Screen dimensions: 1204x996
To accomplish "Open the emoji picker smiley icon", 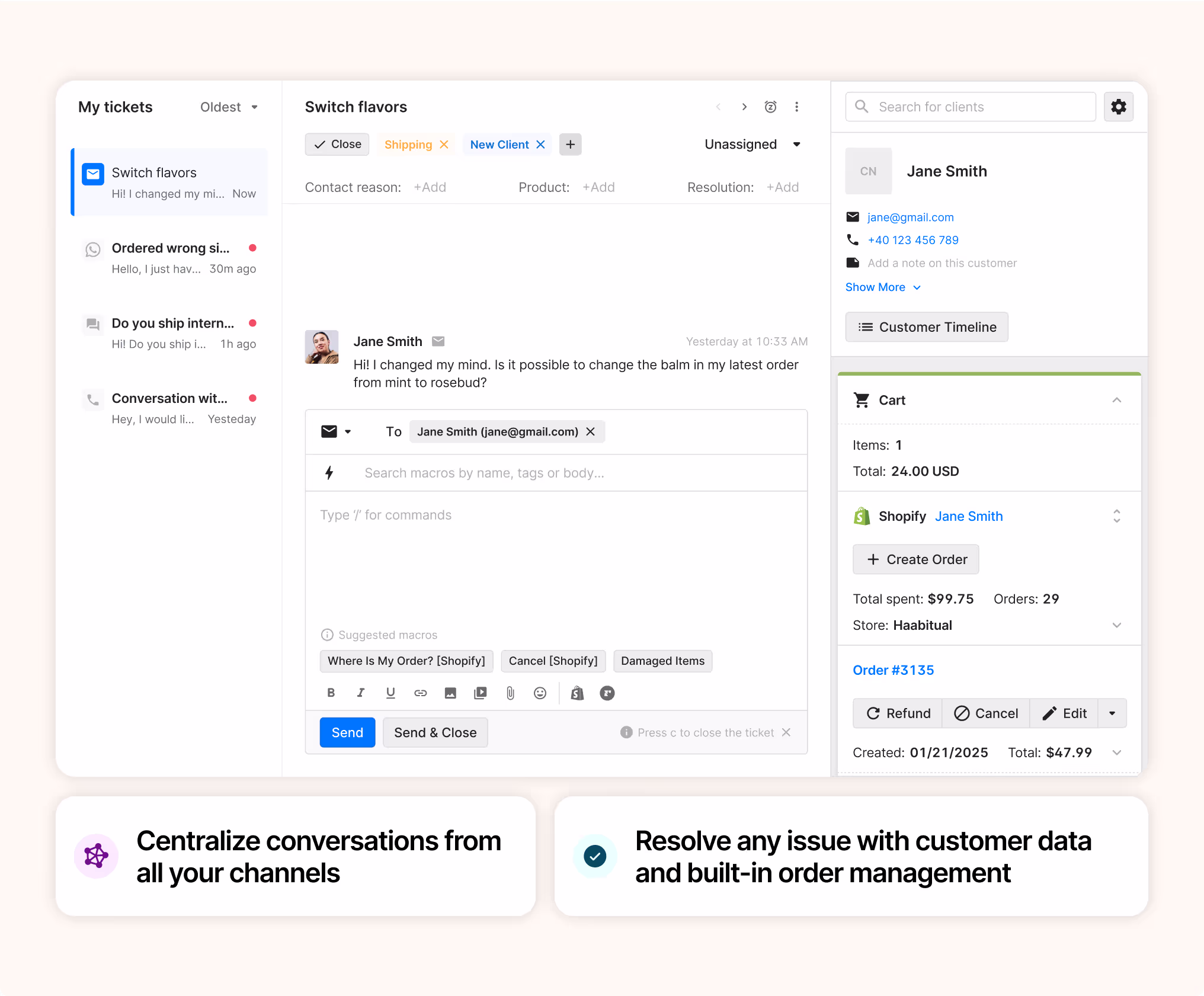I will pyautogui.click(x=540, y=693).
